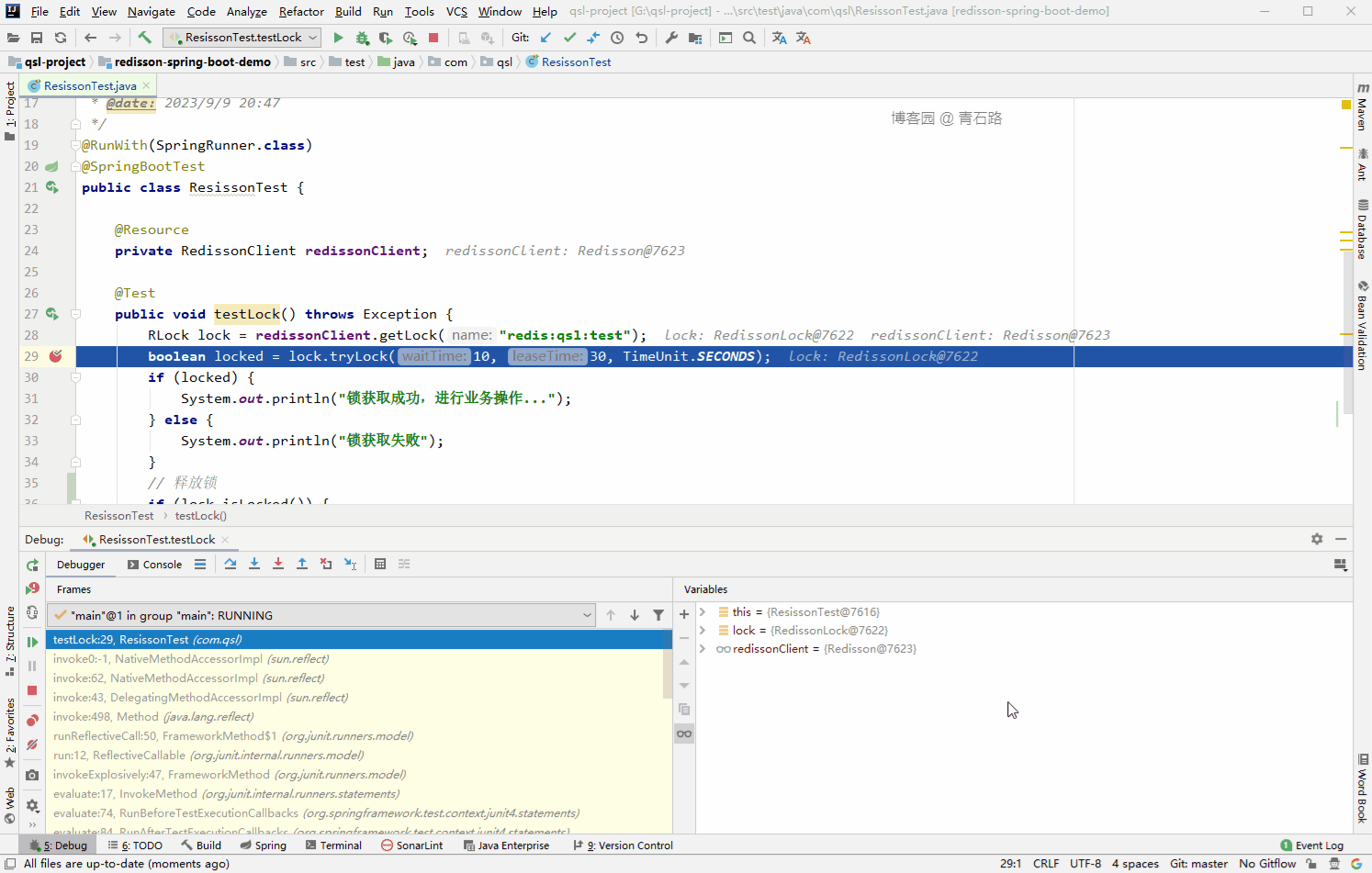This screenshot has width=1372, height=873.
Task: Expand the 'lock' variable node
Action: [703, 630]
